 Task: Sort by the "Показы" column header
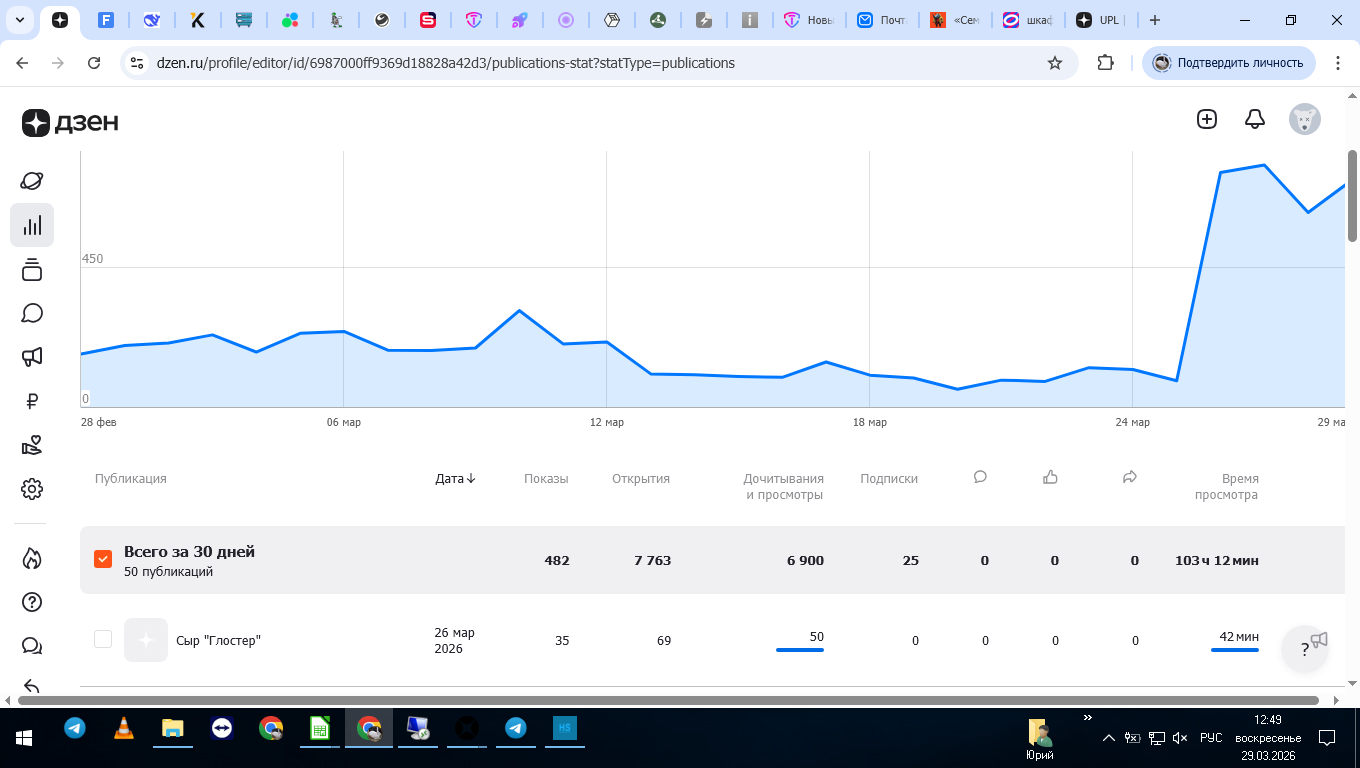pyautogui.click(x=546, y=479)
